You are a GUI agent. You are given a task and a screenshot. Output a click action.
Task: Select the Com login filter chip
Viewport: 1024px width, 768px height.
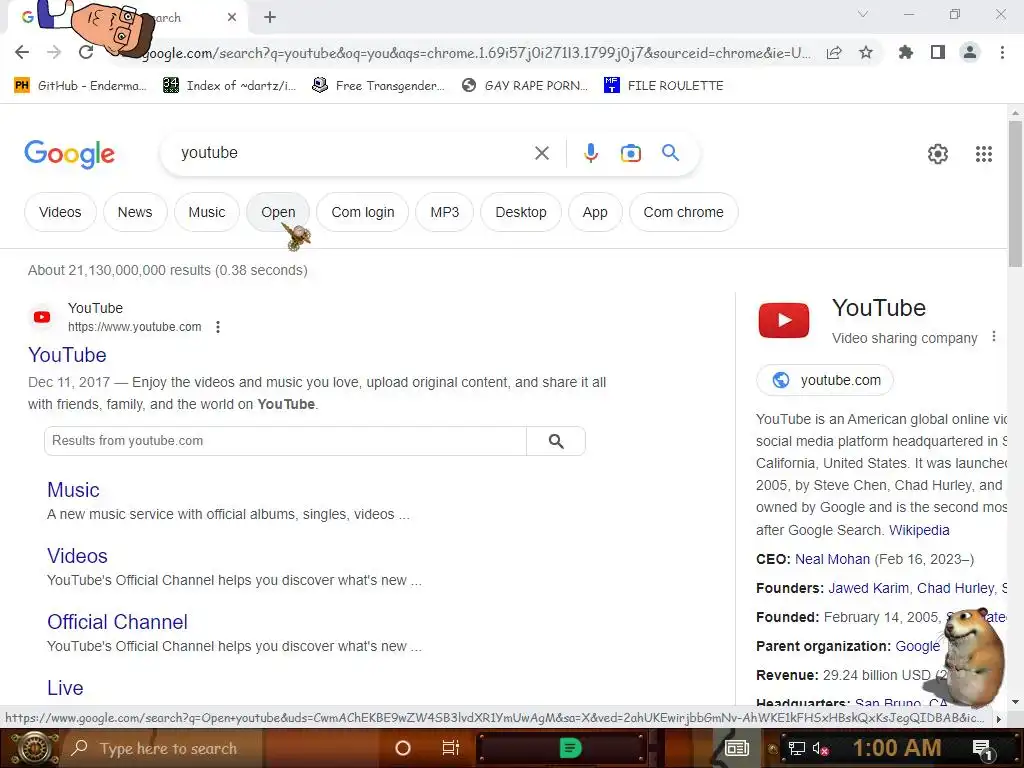tap(362, 212)
